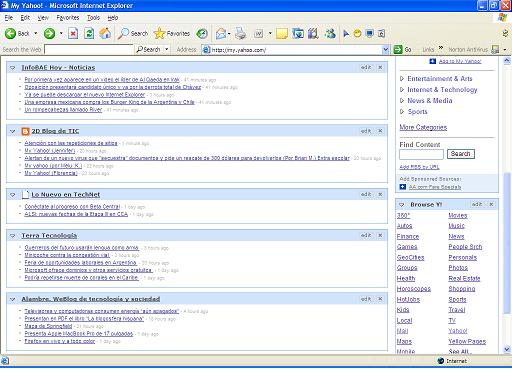The height and width of the screenshot is (369, 512).
Task: Open the Real Estate link
Action: click(464, 278)
